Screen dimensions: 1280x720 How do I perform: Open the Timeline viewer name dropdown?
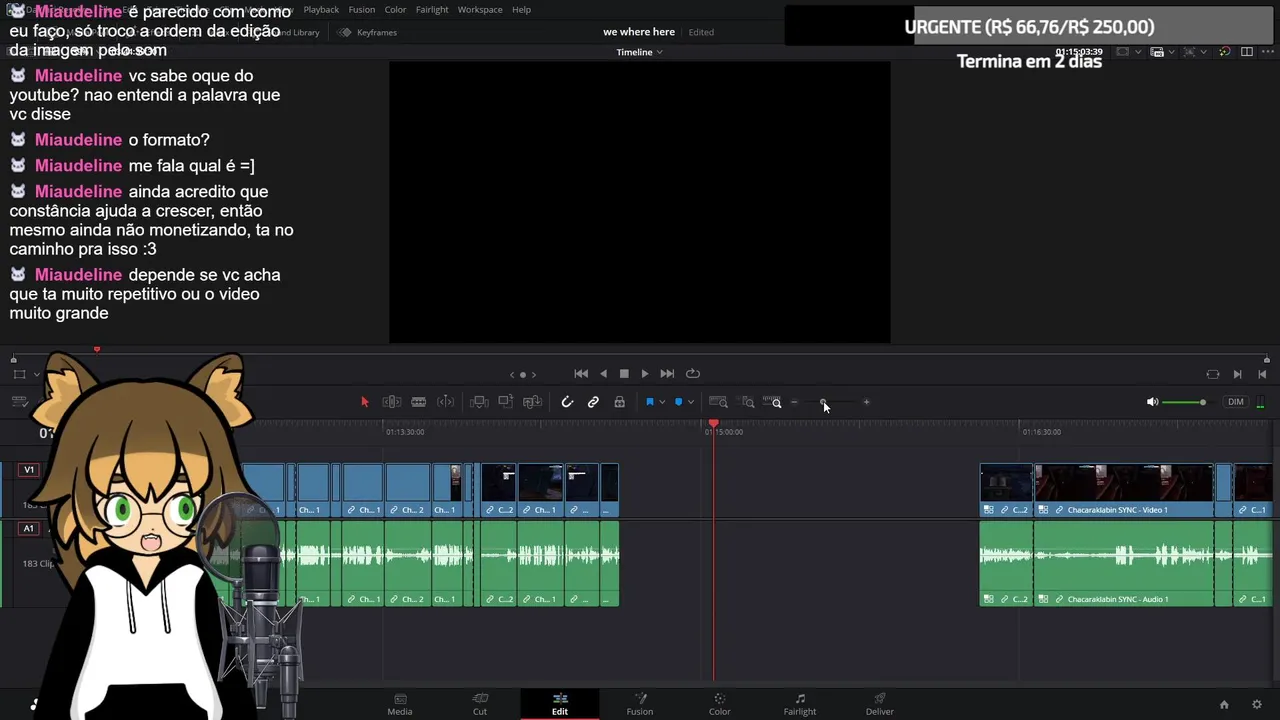[639, 52]
